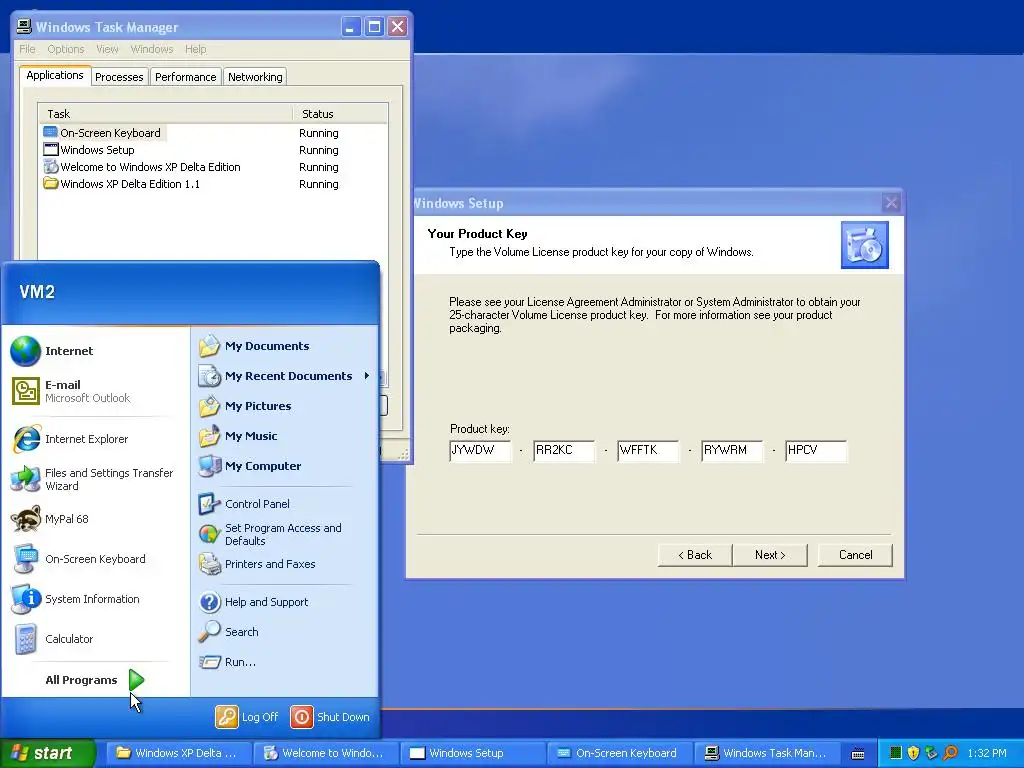Launch MyPal 68 browser
Image resolution: width=1024 pixels, height=768 pixels.
(50, 519)
